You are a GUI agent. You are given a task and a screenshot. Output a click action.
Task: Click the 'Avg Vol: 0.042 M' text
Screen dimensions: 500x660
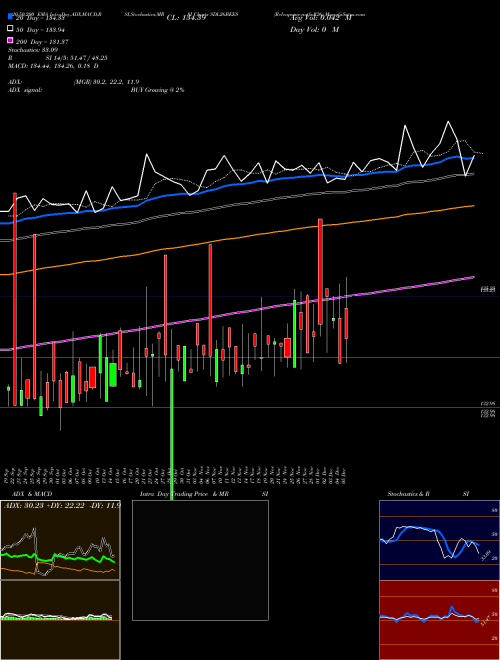coord(320,18)
